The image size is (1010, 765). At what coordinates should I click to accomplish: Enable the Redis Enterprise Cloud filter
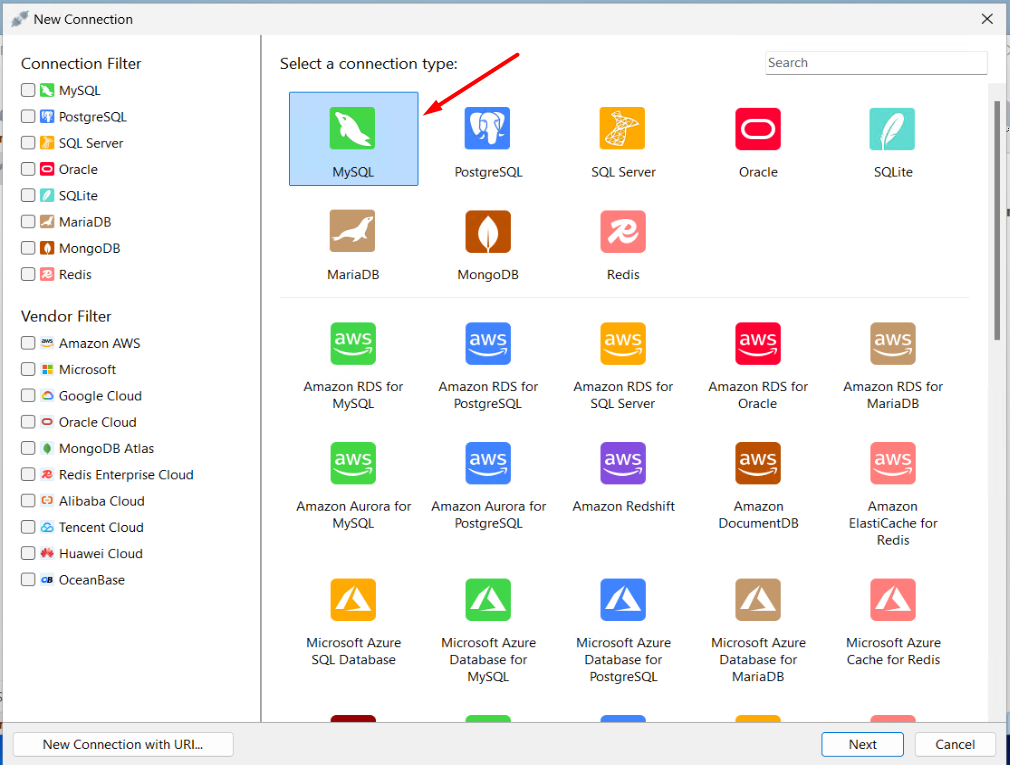pos(28,475)
